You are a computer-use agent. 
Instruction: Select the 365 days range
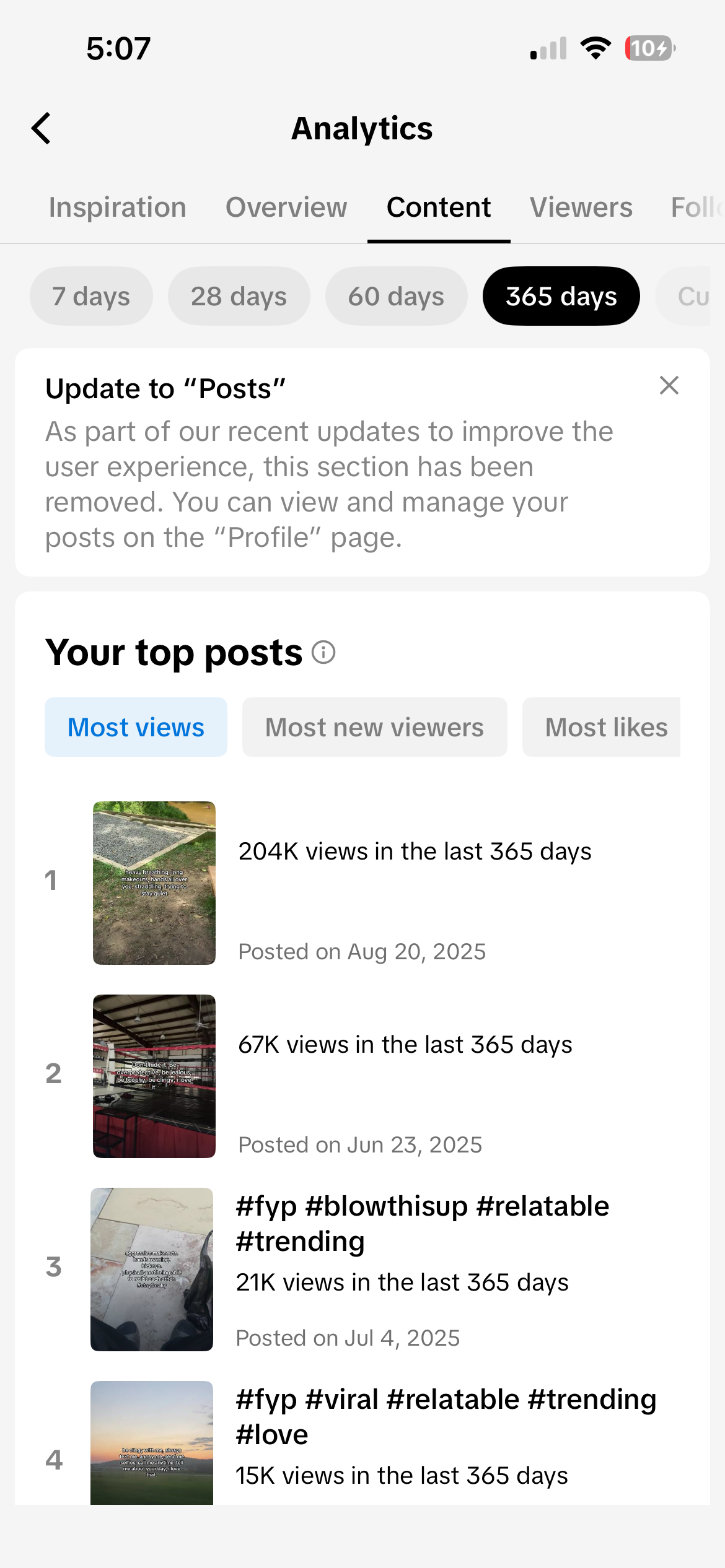[561, 296]
